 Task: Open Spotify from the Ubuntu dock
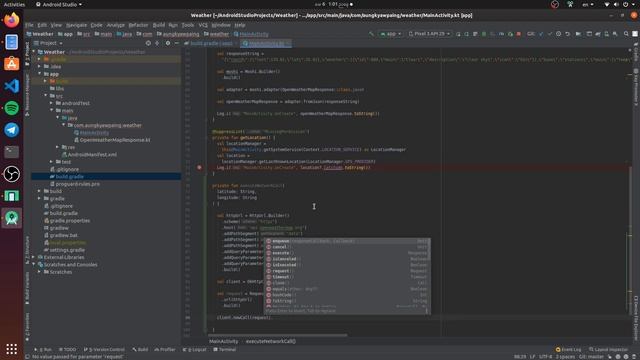pos(11,108)
